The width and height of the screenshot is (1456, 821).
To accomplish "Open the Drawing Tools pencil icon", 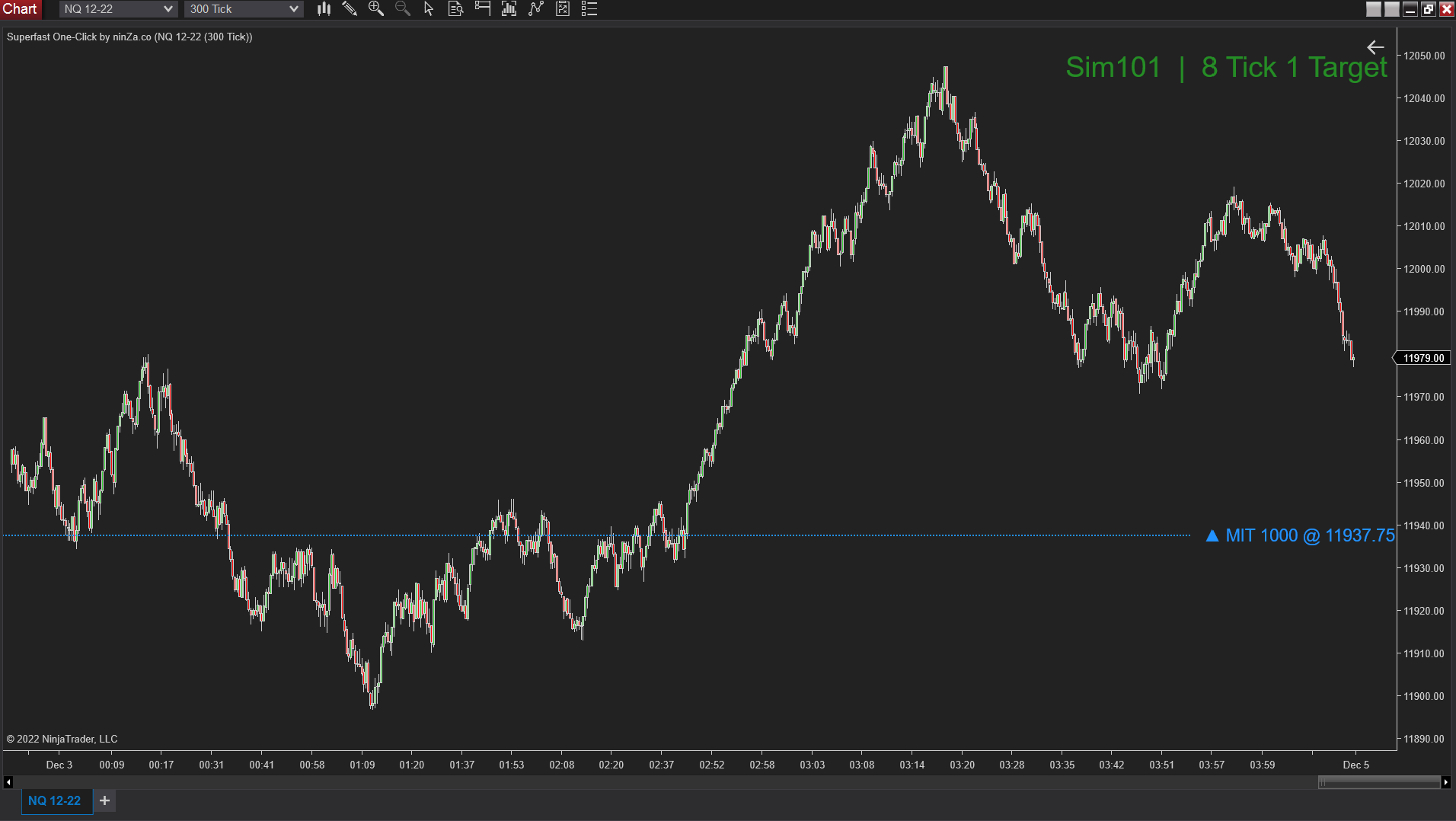I will pyautogui.click(x=350, y=8).
